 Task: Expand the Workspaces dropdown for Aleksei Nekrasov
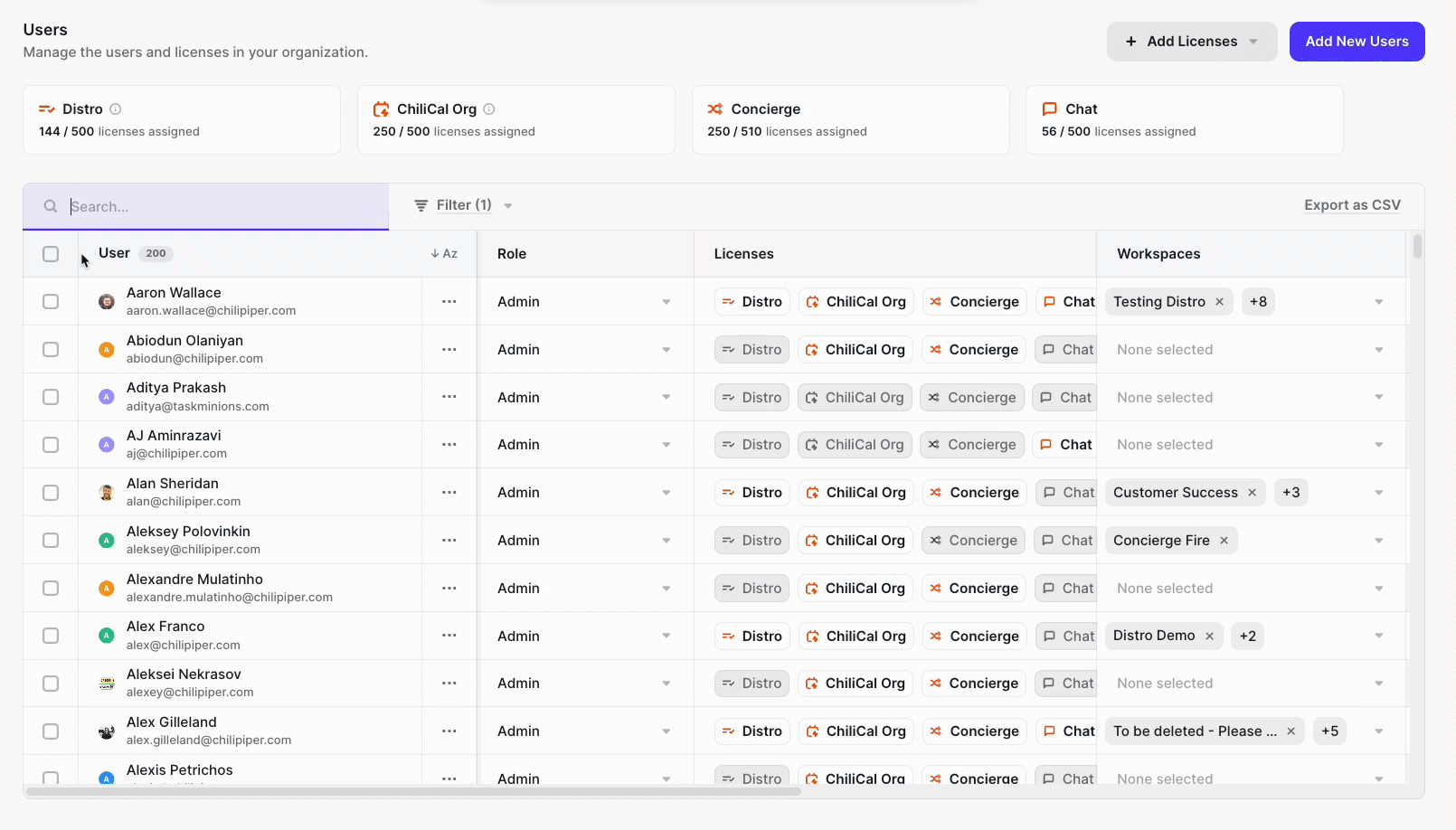click(x=1379, y=684)
